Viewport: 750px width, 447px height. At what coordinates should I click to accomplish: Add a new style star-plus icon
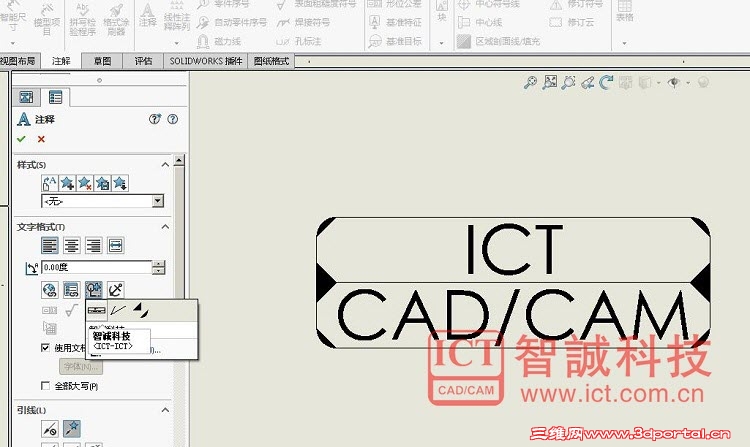pyautogui.click(x=67, y=183)
